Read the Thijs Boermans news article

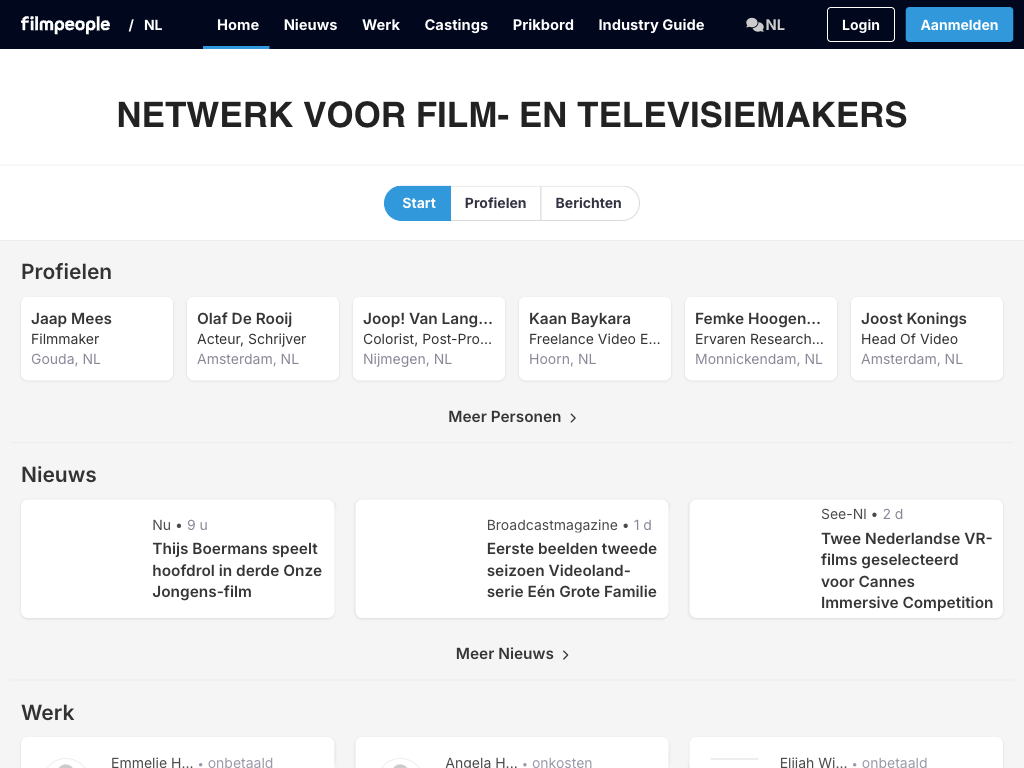(x=237, y=570)
